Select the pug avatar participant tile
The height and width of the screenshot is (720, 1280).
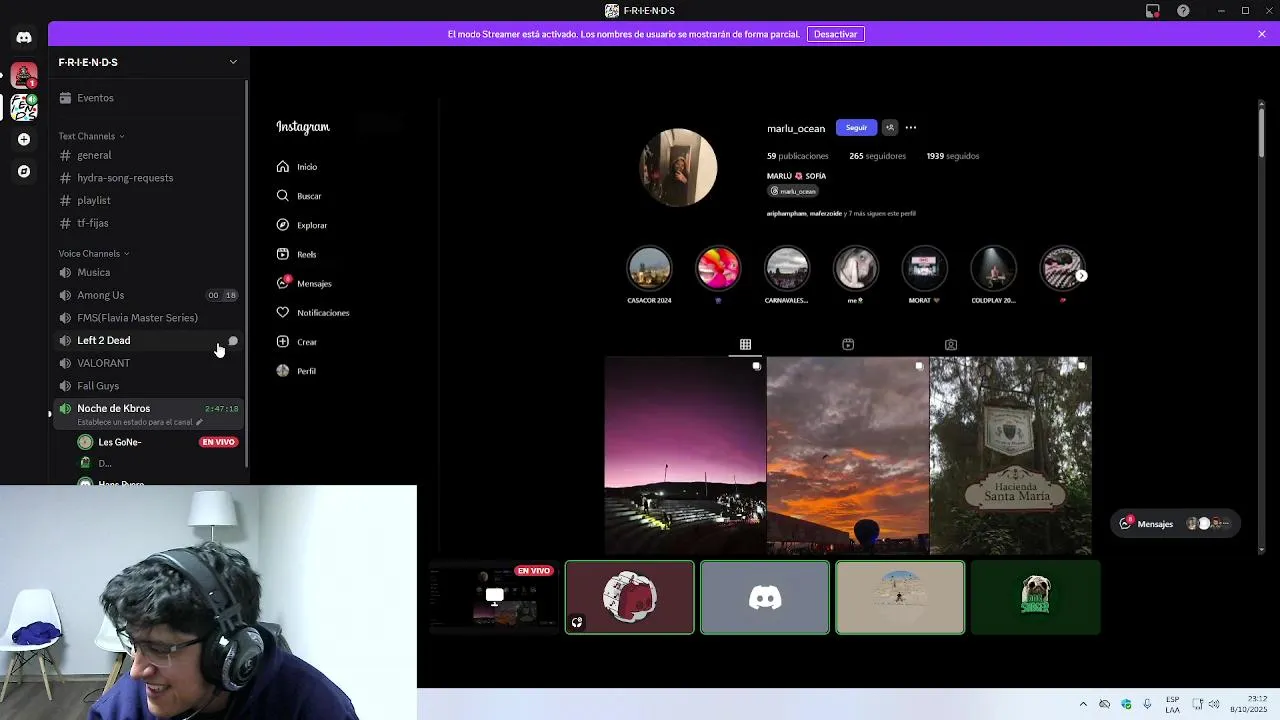click(x=1035, y=598)
